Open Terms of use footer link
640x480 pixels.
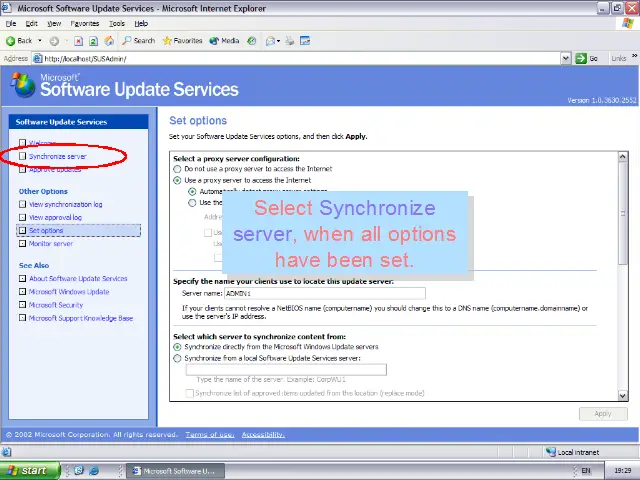click(x=210, y=435)
